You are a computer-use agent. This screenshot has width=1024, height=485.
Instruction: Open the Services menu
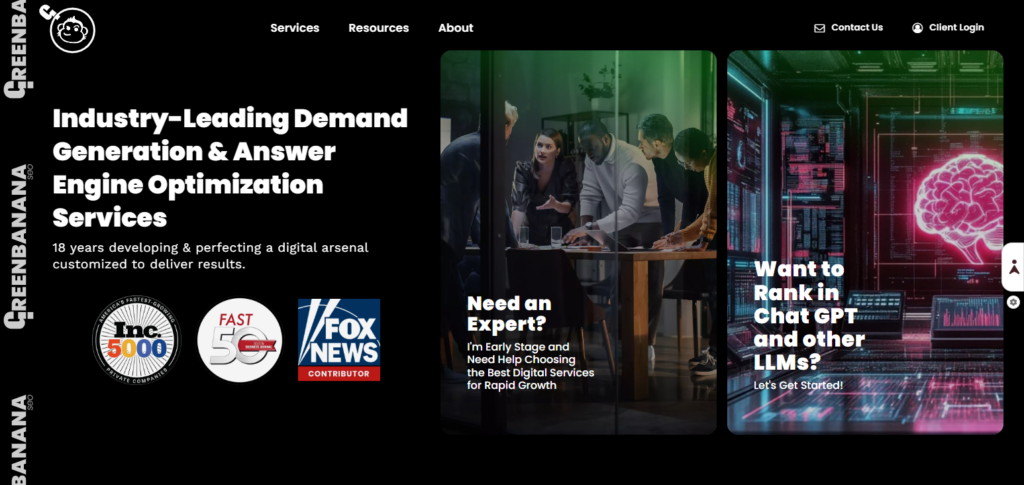click(295, 28)
